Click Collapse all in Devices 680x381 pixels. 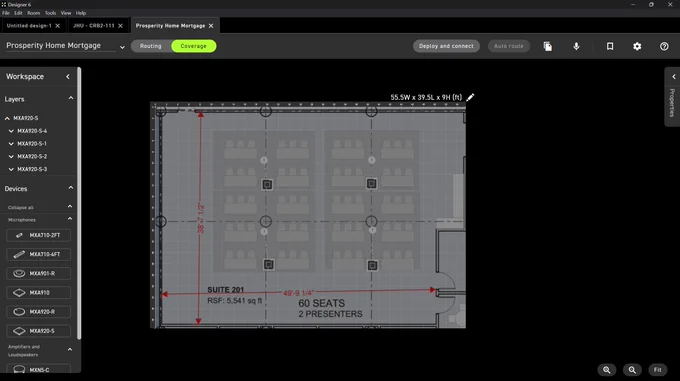tap(20, 208)
